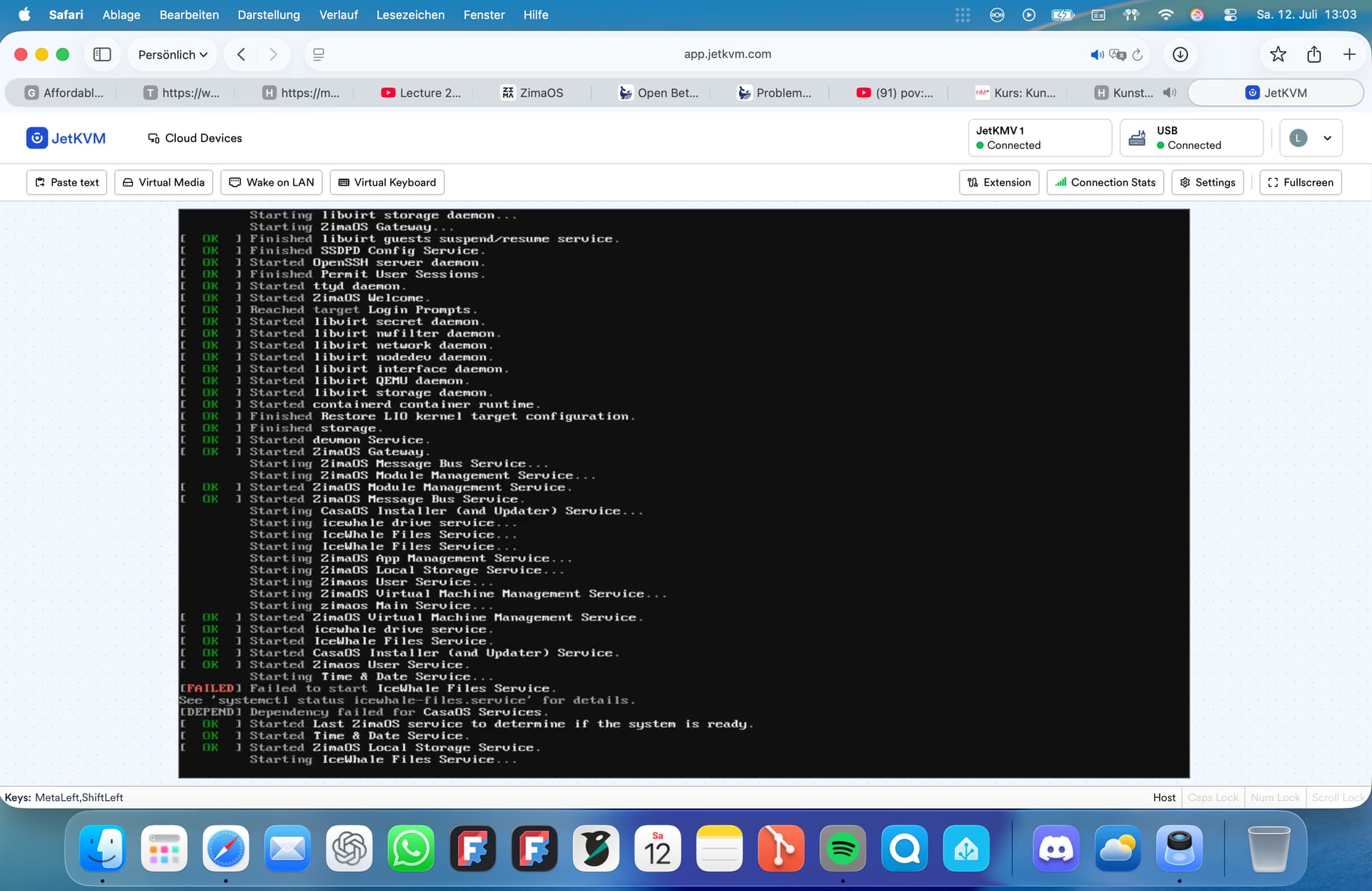This screenshot has height=891, width=1372.
Task: Click the translate page icon
Action: pos(1118,54)
